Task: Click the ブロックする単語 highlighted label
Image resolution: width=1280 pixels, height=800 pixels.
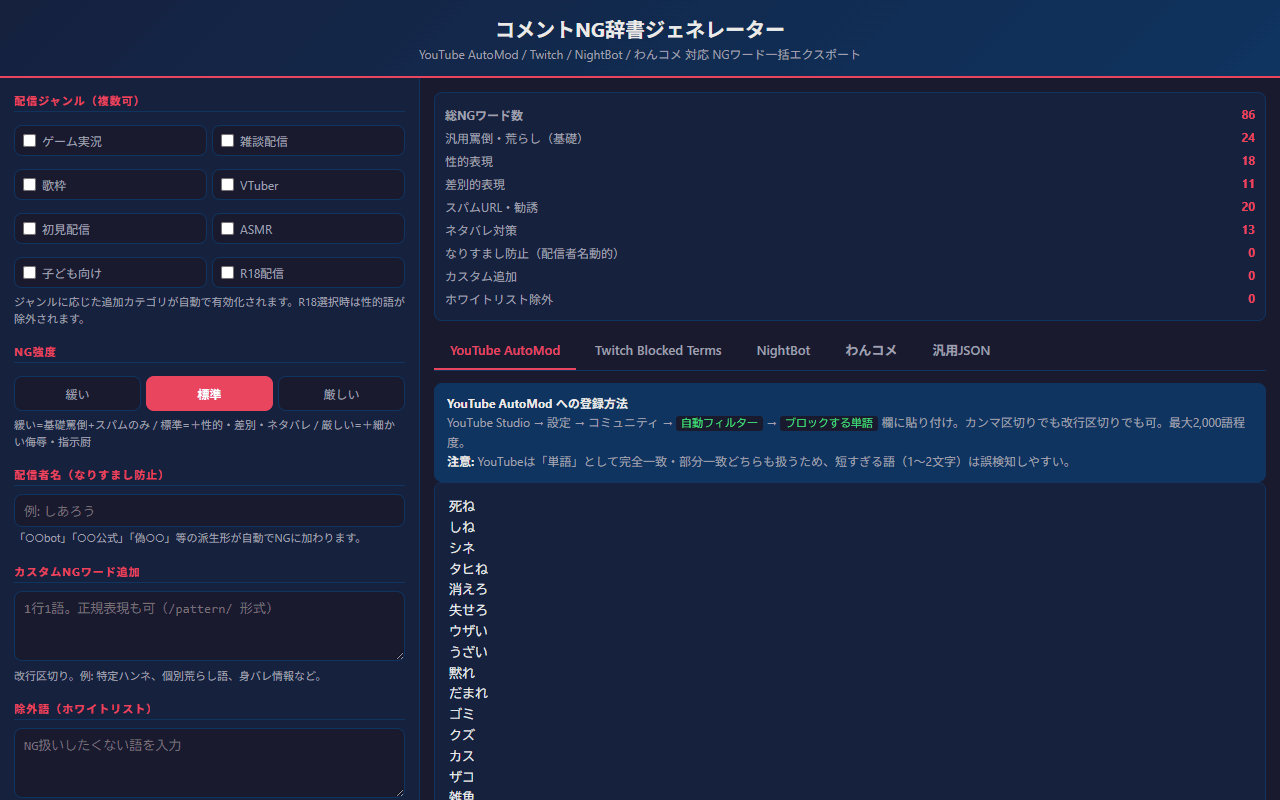Action: [829, 423]
